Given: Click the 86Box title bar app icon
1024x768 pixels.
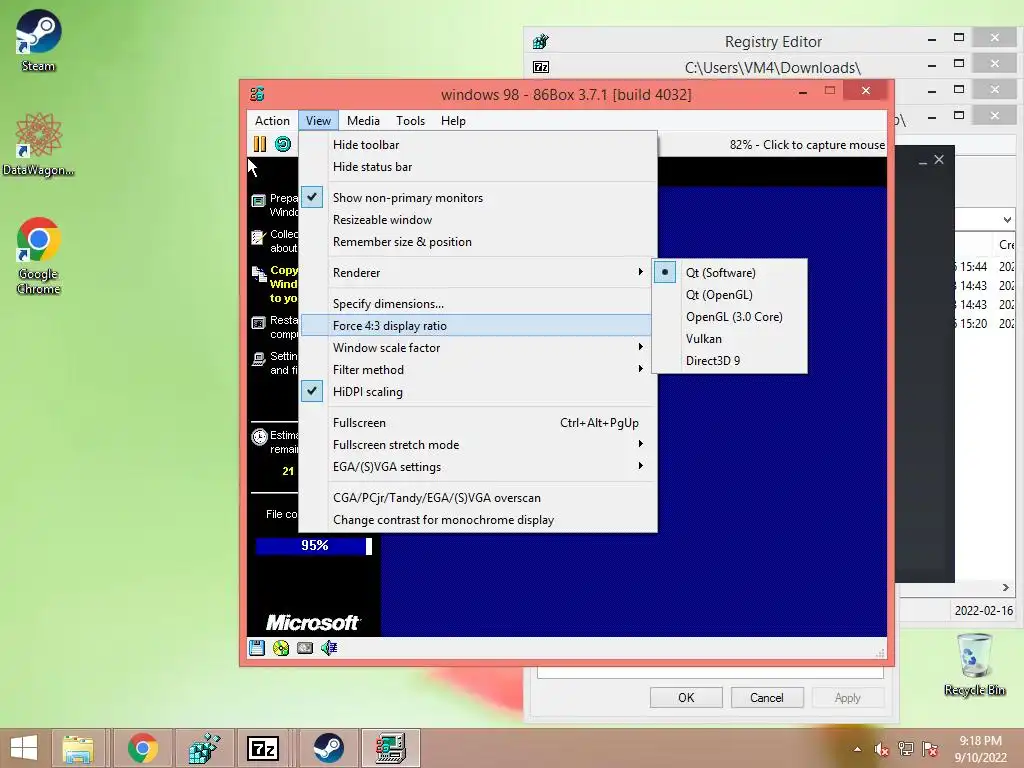Looking at the screenshot, I should [257, 94].
